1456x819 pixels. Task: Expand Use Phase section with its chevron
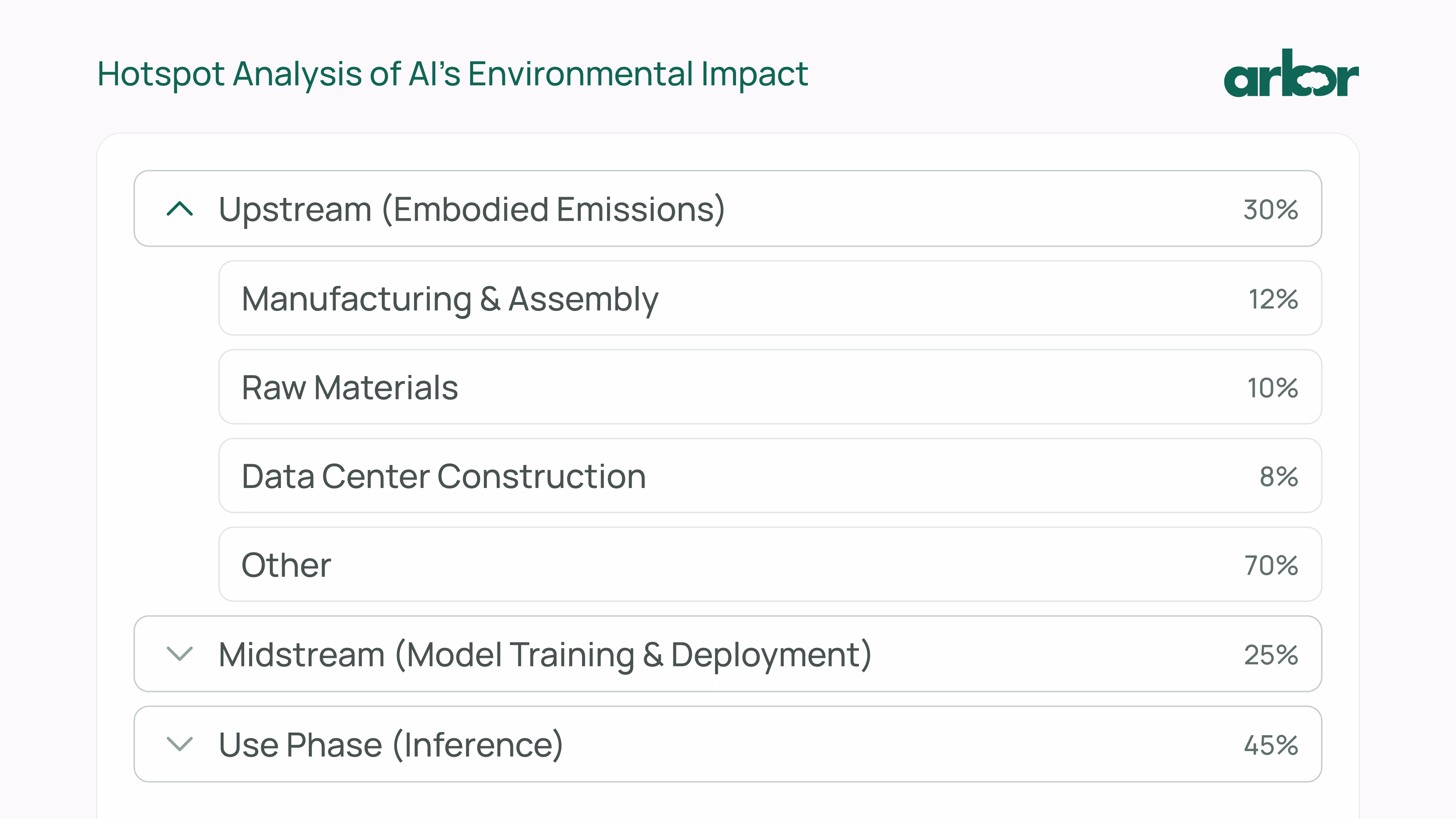point(180,744)
